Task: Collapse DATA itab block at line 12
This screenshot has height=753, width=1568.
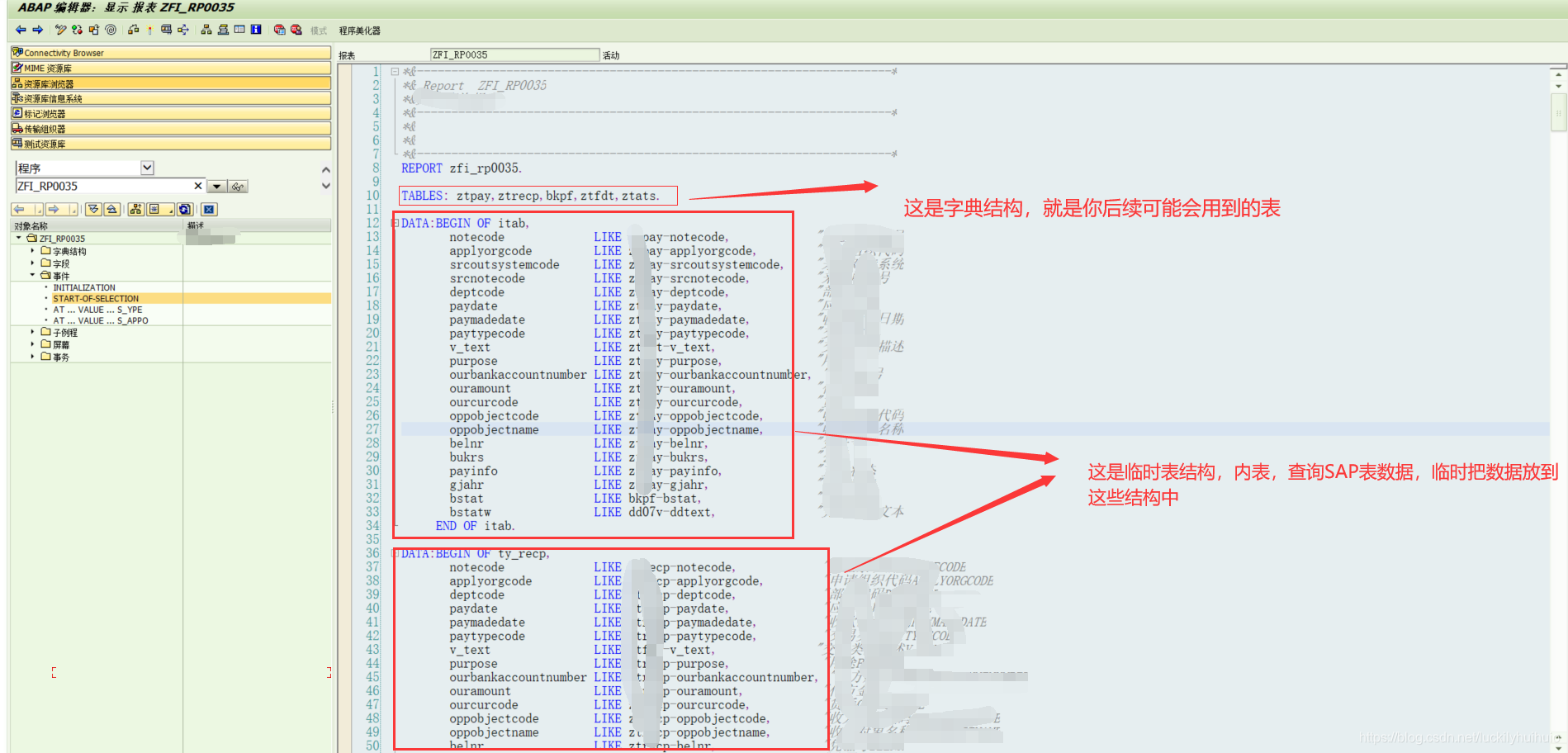Action: 395,223
